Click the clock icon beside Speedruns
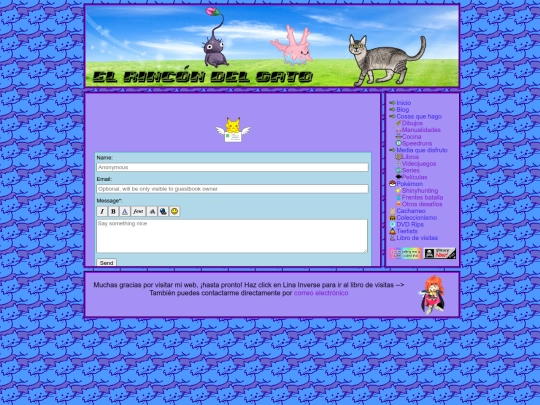 click(398, 143)
